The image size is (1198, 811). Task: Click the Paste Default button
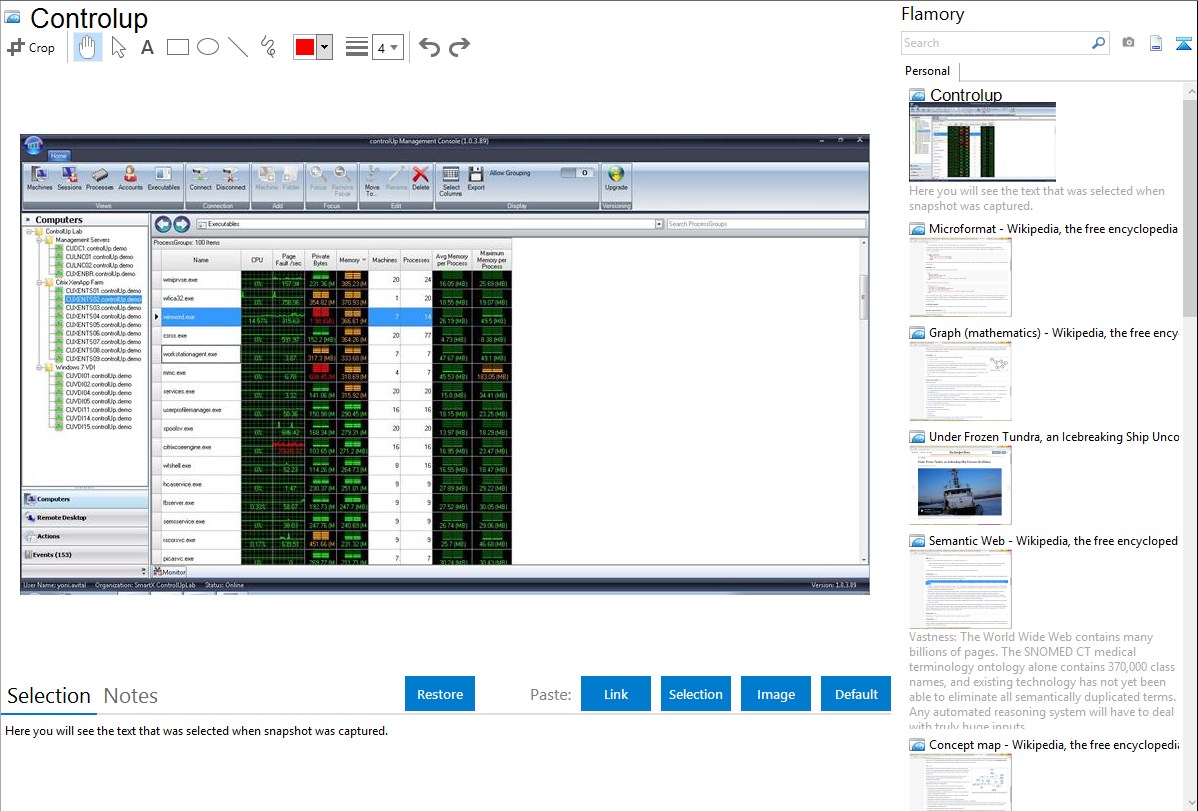(x=856, y=694)
